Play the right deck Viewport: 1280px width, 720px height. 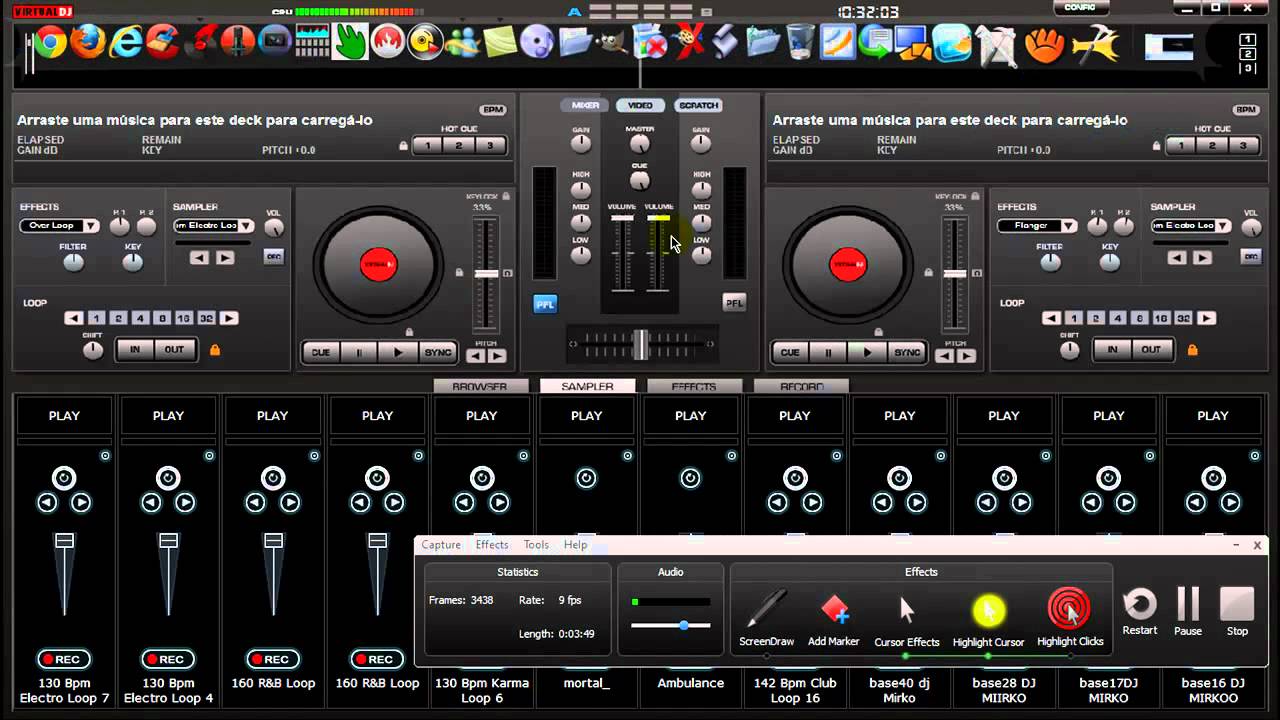867,352
